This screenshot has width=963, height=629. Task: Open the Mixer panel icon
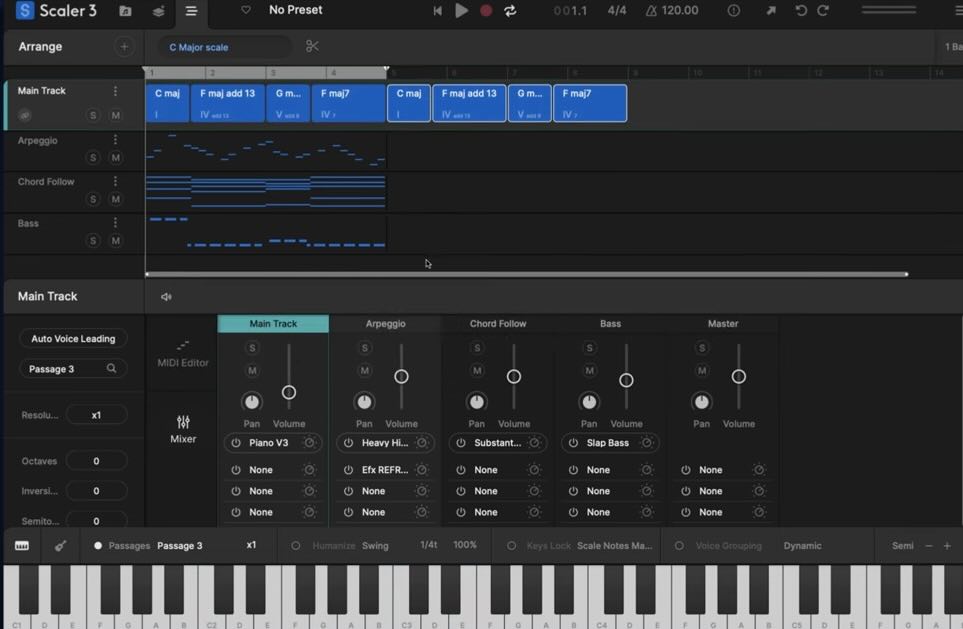[183, 428]
